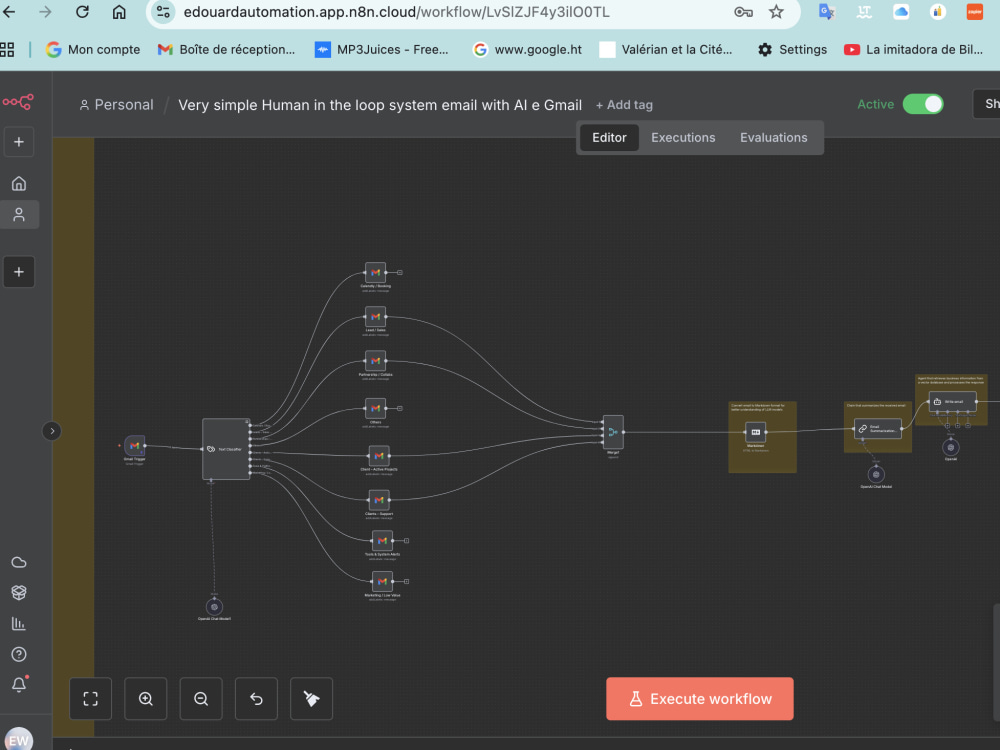Click the lower plus add-project button in sidebar

tap(18, 272)
